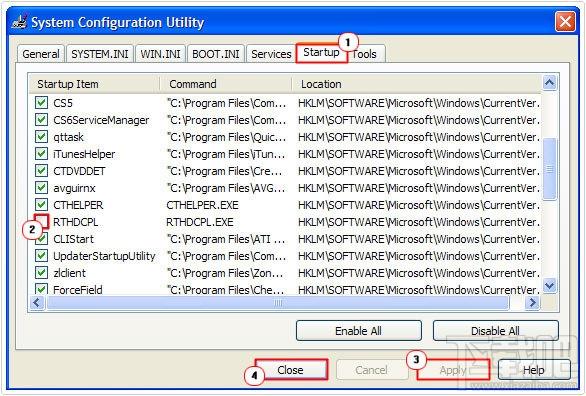
Task: Select the iTunesHelper row name
Action: pos(84,154)
